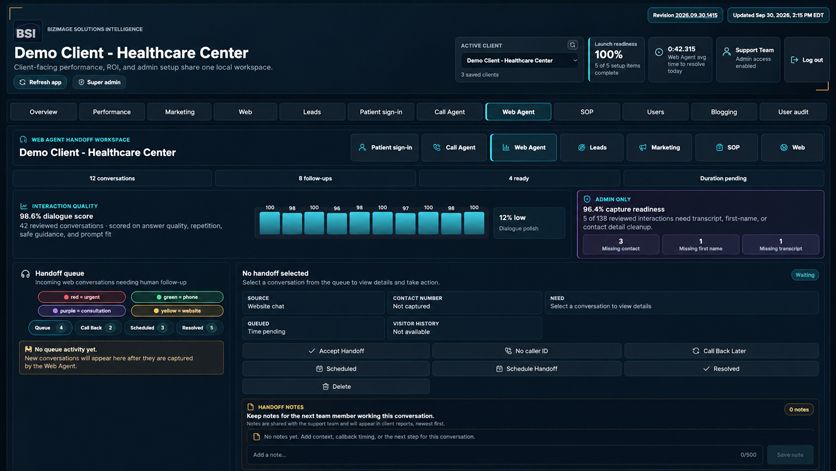Open the Marketing top tab
The width and height of the screenshot is (836, 471).
180,112
